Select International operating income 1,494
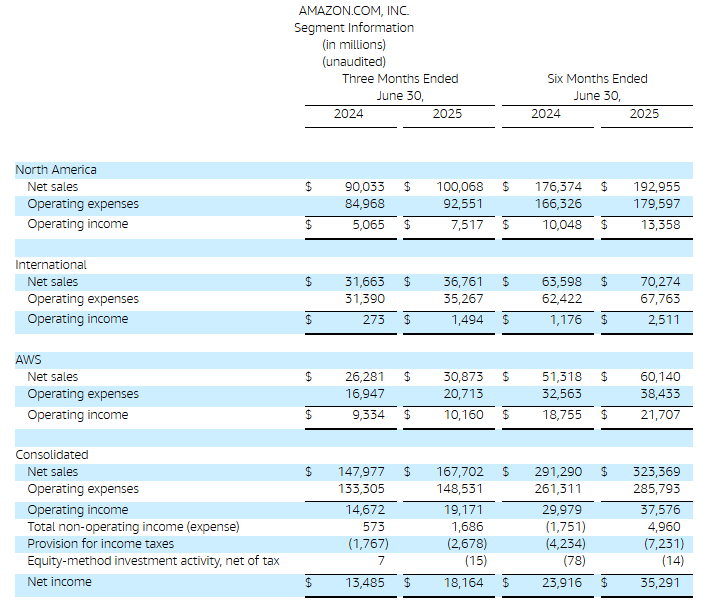This screenshot has height=601, width=709. click(467, 320)
